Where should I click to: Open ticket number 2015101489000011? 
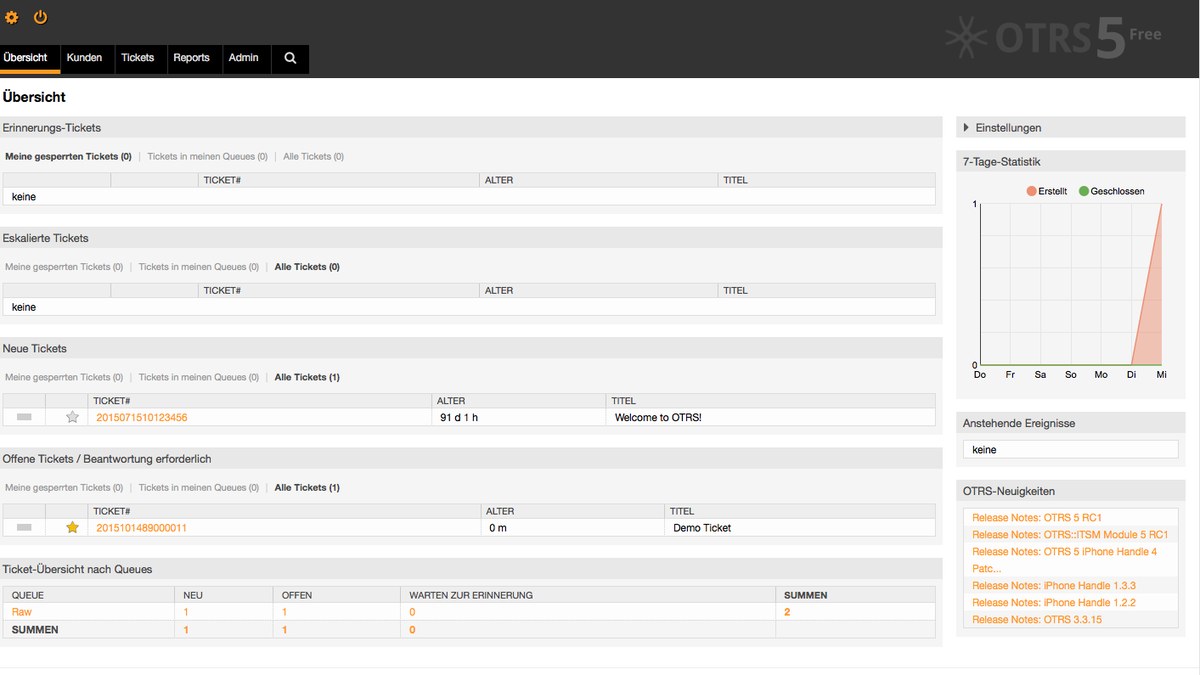point(142,527)
